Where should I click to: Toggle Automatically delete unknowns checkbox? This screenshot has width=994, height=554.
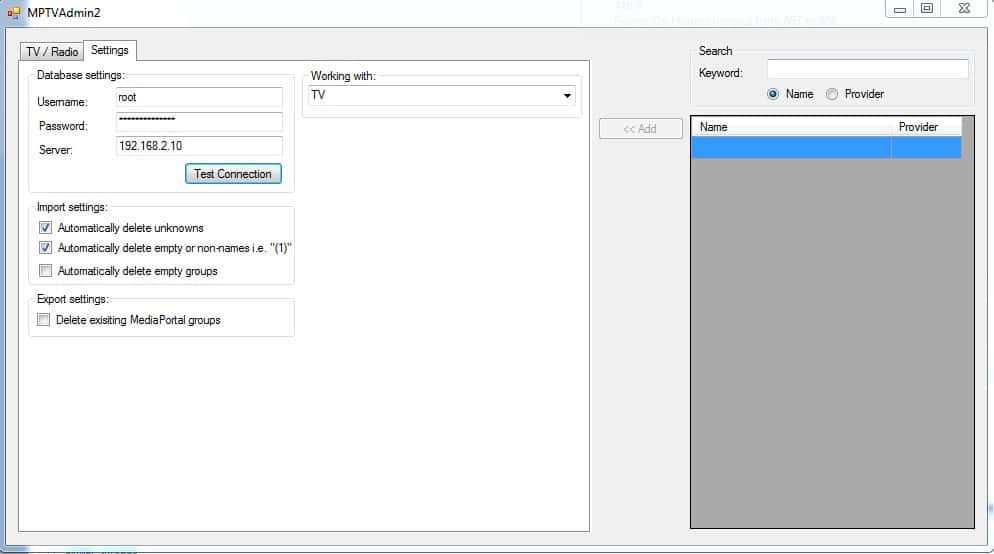click(45, 228)
